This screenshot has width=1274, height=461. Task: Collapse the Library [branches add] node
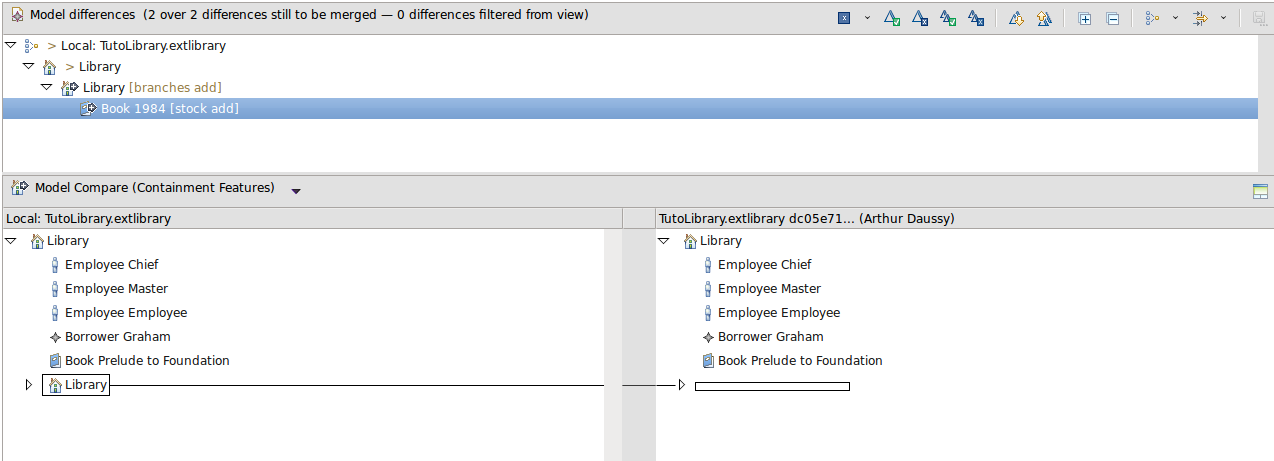point(47,88)
